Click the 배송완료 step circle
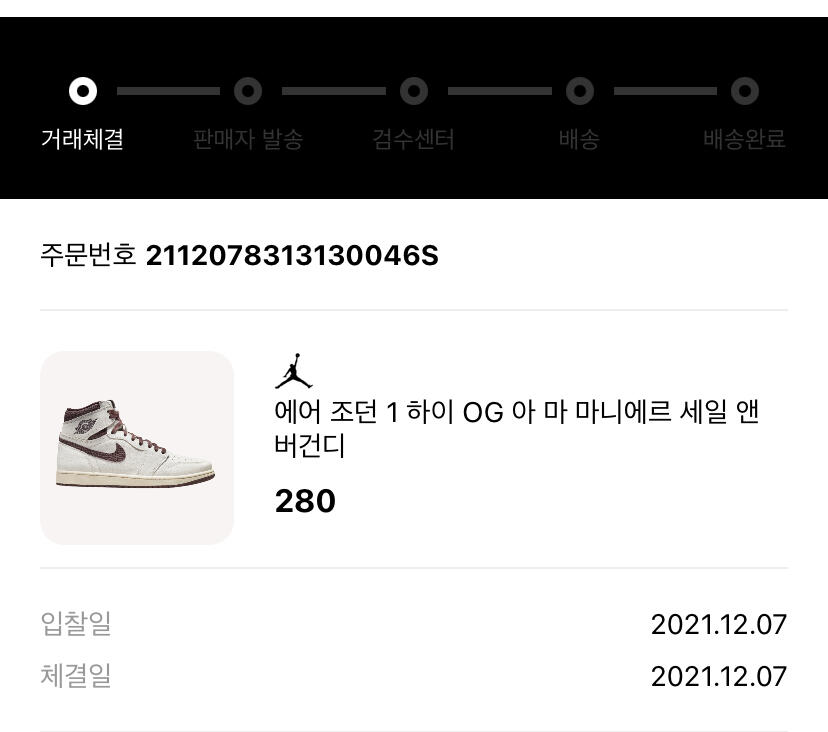828x732 pixels. click(745, 91)
